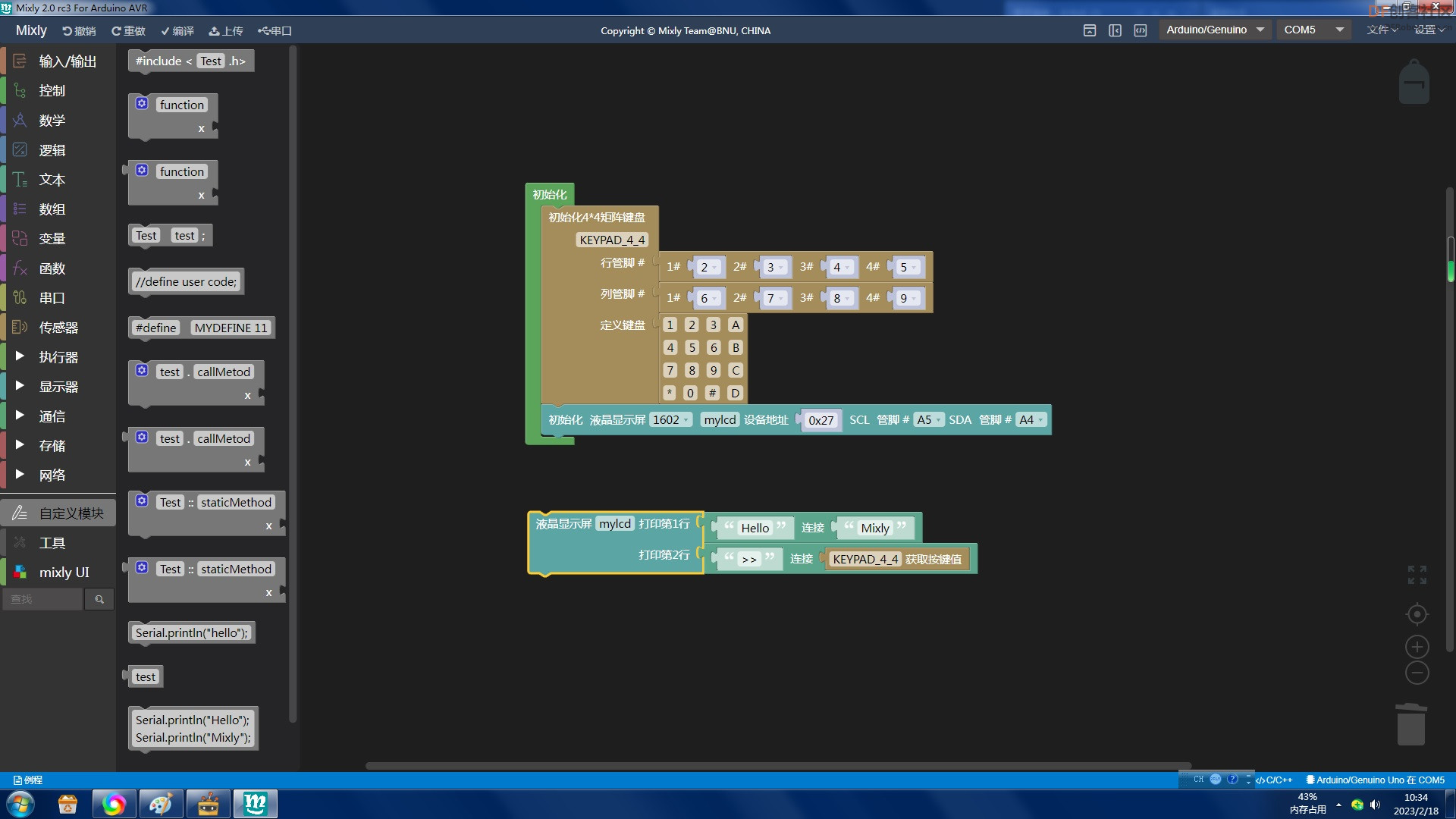Click 串口 serial monitor in toolbar
The height and width of the screenshot is (819, 1456).
coord(275,31)
